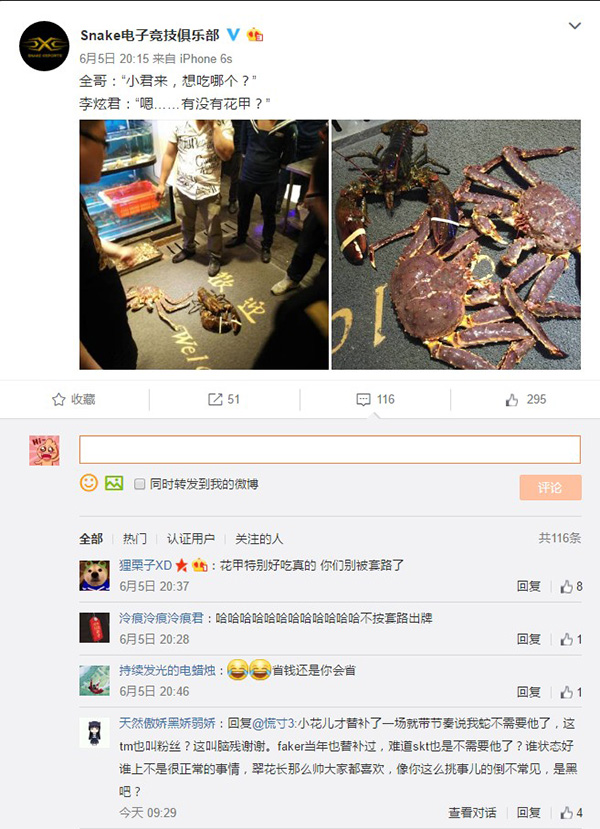This screenshot has width=600, height=829.
Task: Open the crowd photo thumbnail
Action: tap(204, 245)
